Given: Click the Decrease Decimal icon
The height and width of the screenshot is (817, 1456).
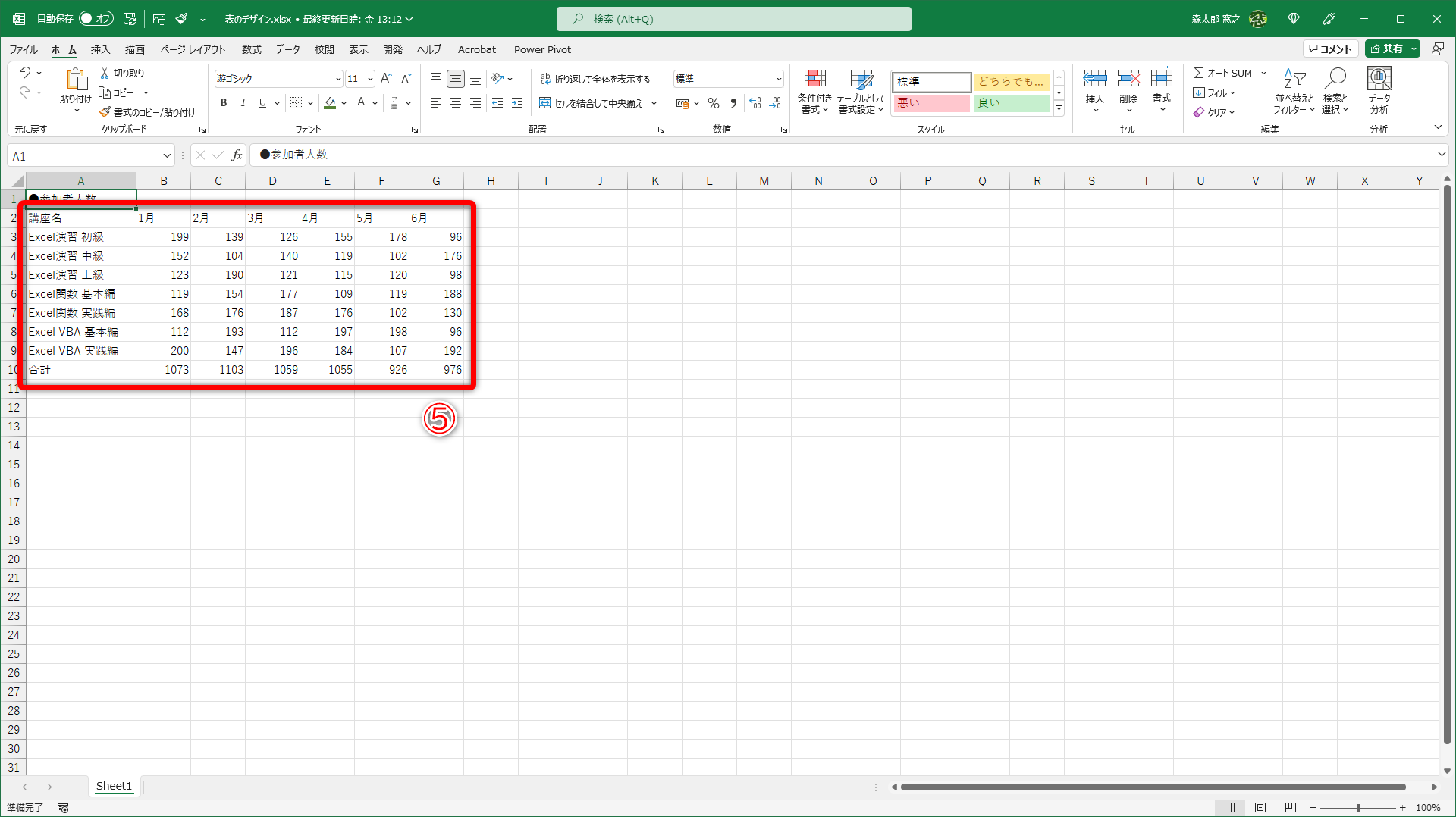Looking at the screenshot, I should [775, 103].
